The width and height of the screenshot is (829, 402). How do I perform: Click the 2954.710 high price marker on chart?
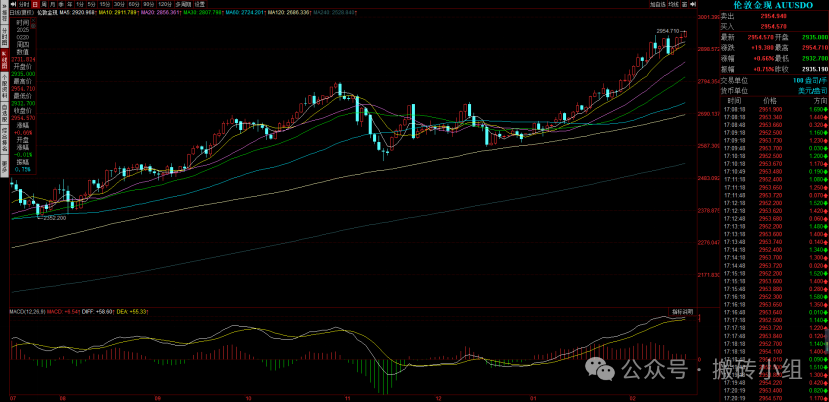(x=667, y=31)
